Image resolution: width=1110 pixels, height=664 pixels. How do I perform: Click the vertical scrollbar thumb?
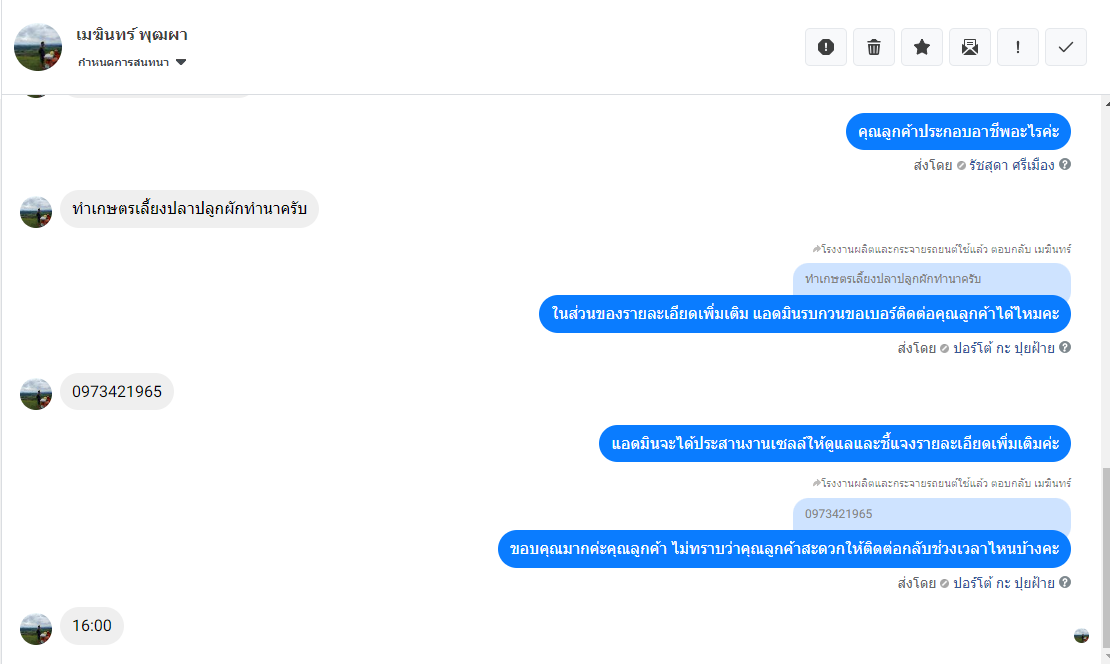point(1106,558)
